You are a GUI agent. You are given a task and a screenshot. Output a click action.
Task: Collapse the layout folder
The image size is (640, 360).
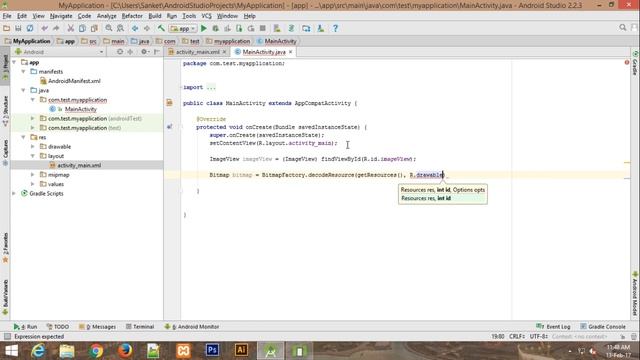(x=33, y=156)
